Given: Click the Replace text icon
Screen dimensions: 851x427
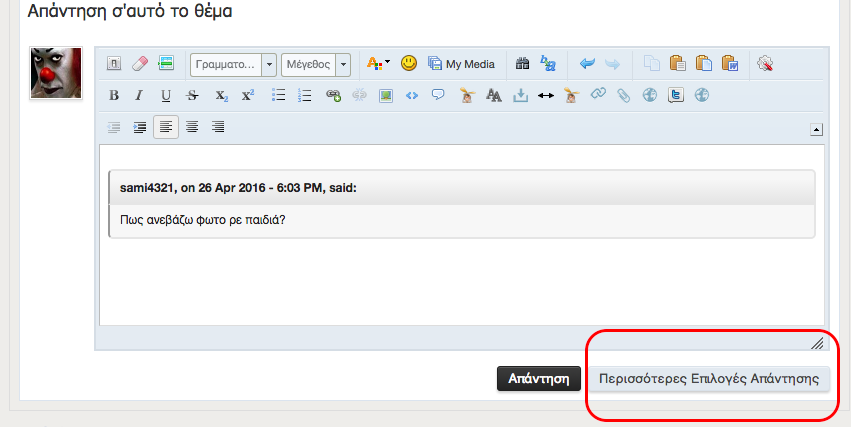Looking at the screenshot, I should pos(548,64).
